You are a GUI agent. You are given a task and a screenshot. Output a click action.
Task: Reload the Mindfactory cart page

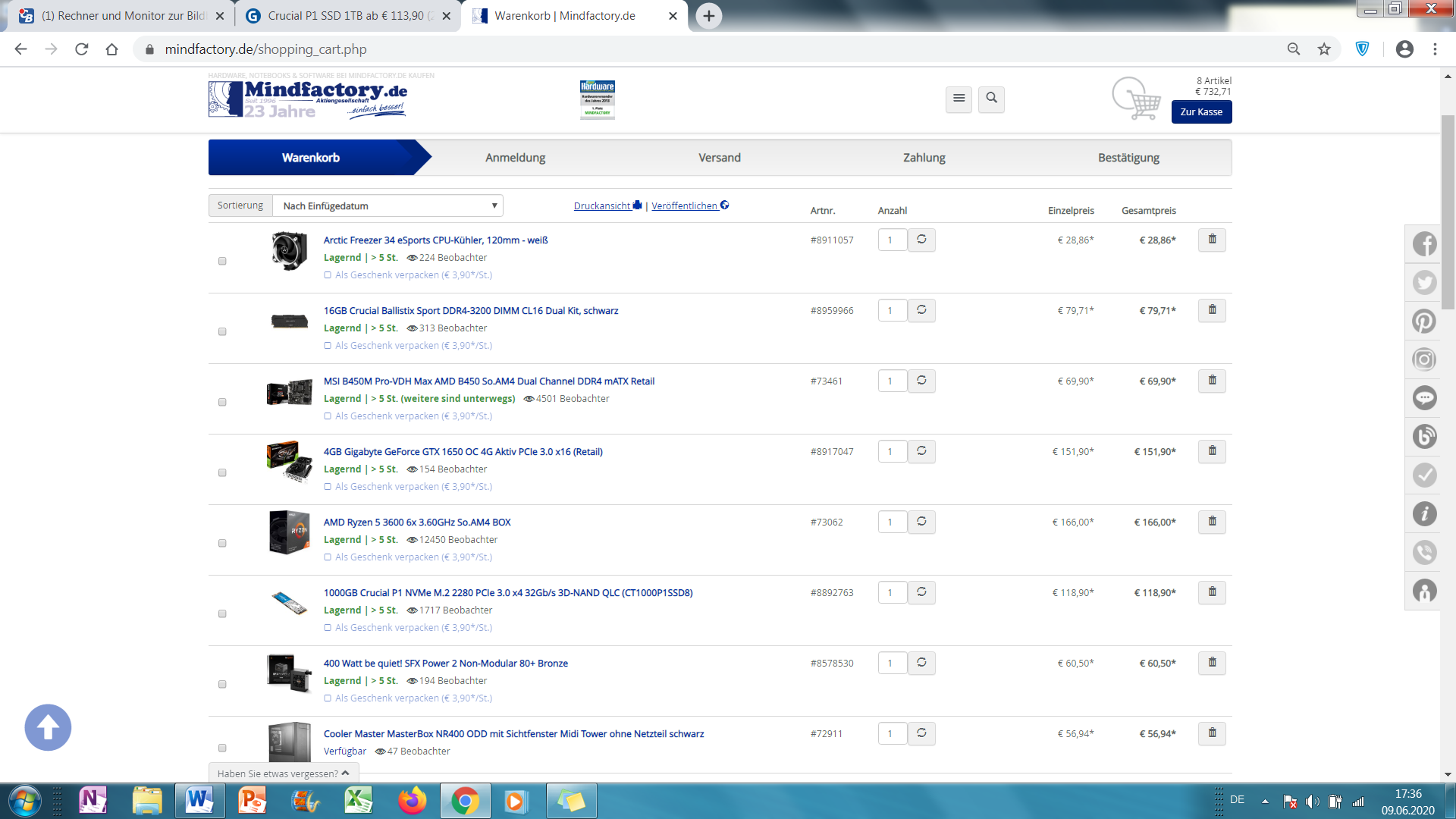coord(82,49)
